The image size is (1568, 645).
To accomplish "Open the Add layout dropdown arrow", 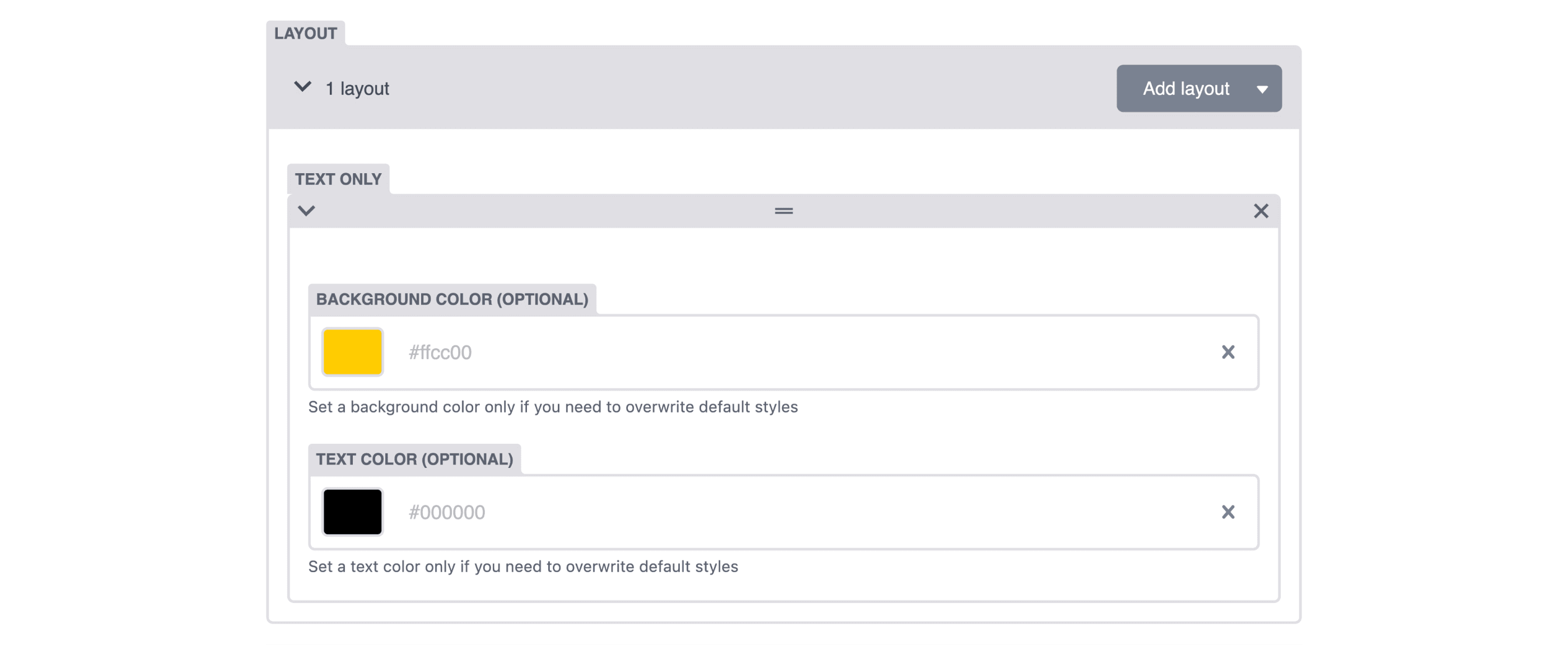I will click(x=1262, y=90).
